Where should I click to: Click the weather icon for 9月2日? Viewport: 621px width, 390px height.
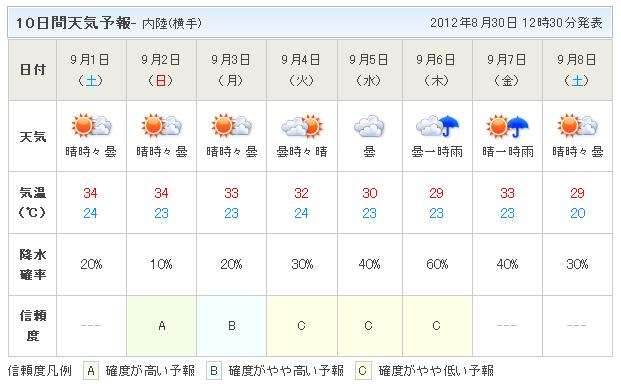click(162, 126)
